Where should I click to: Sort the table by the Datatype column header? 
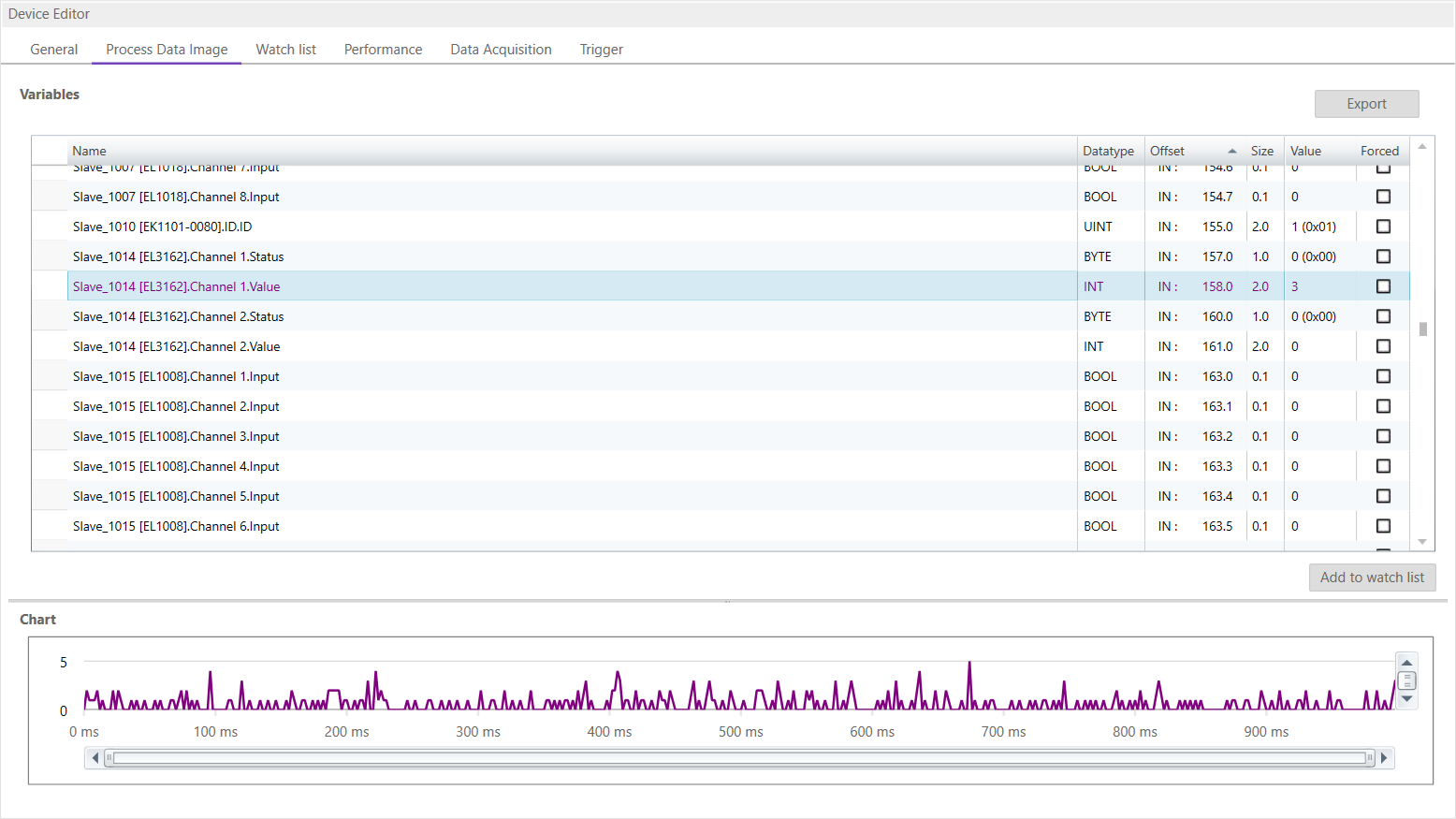click(x=1108, y=152)
